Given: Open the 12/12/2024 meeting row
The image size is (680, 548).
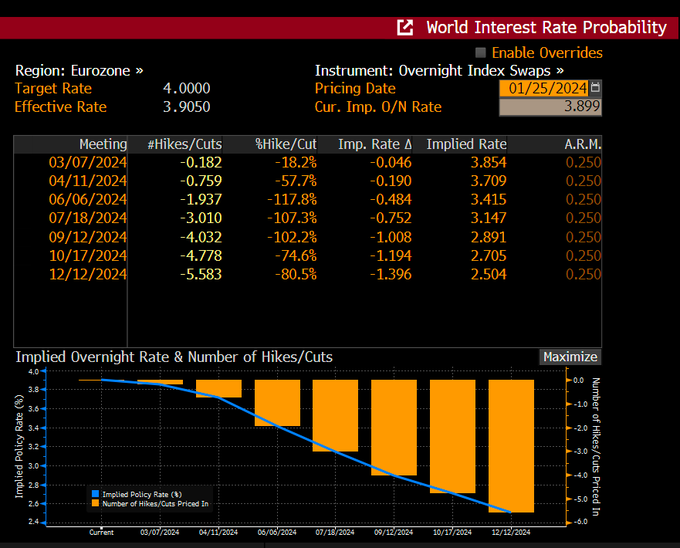Looking at the screenshot, I should click(x=307, y=274).
